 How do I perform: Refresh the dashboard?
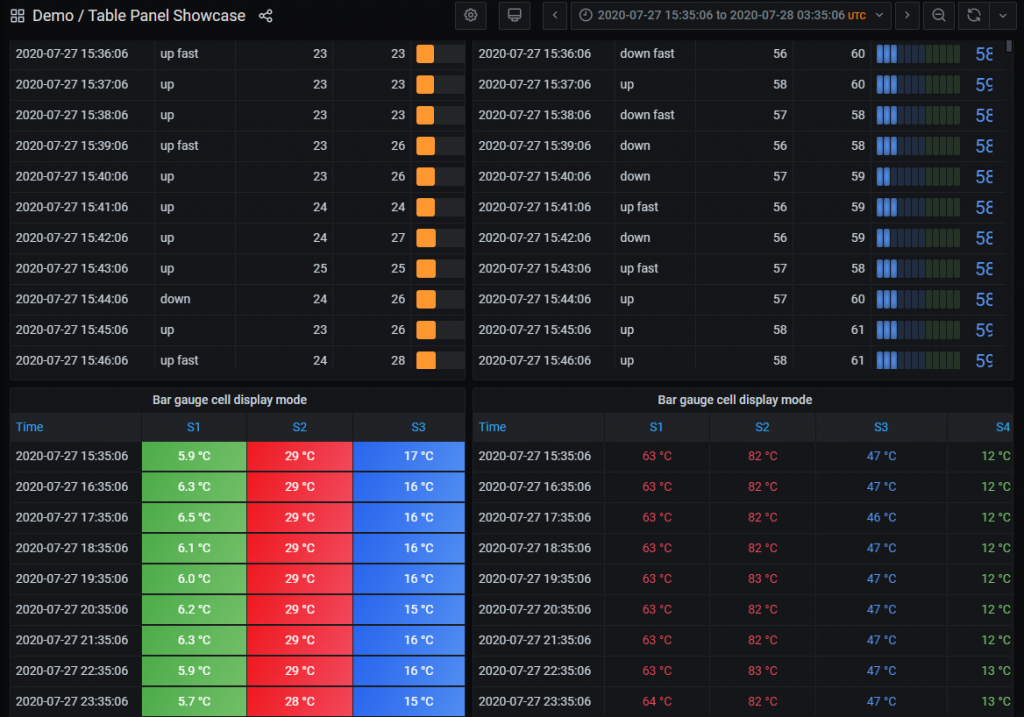(973, 16)
